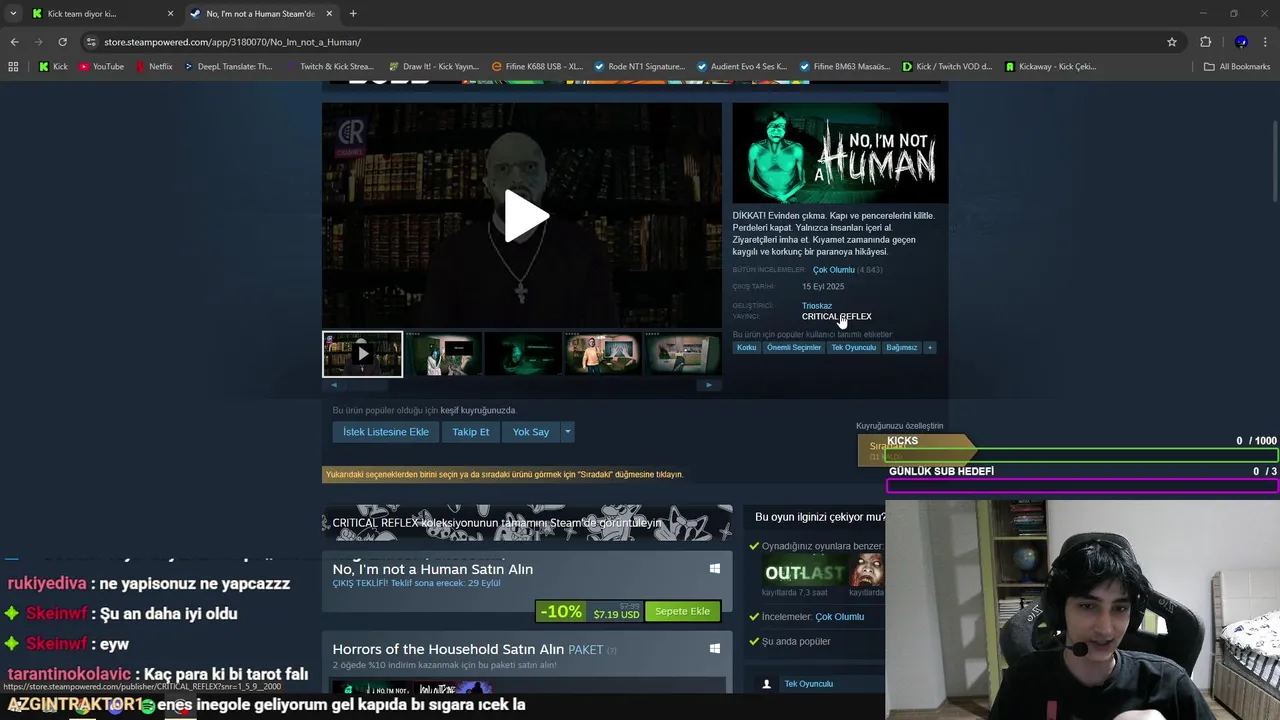1280x720 pixels.
Task: Open Çok Olumlu all reviews link
Action: pyautogui.click(x=833, y=270)
